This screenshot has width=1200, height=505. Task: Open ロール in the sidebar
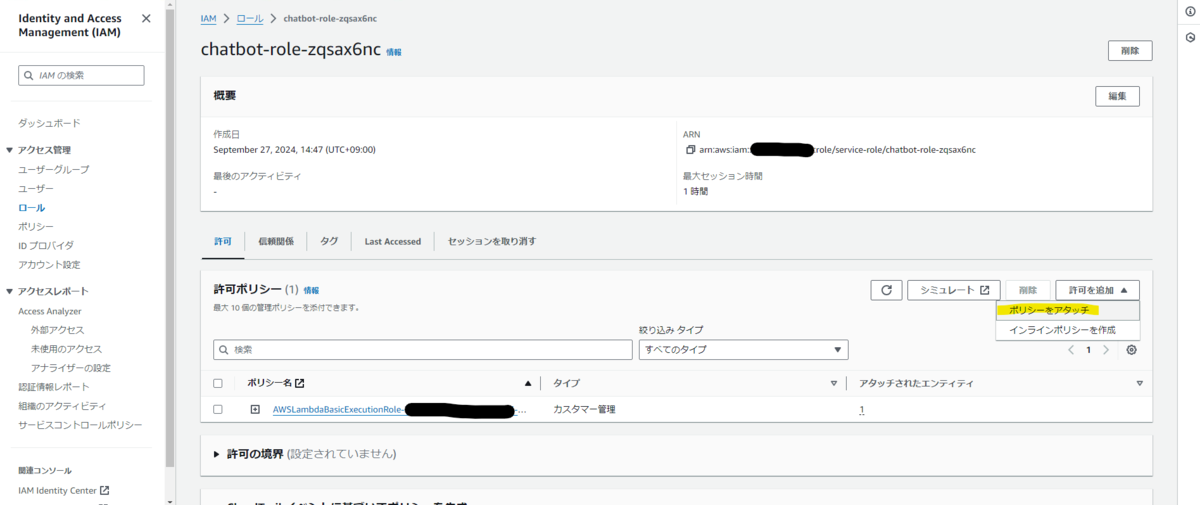pyautogui.click(x=31, y=207)
